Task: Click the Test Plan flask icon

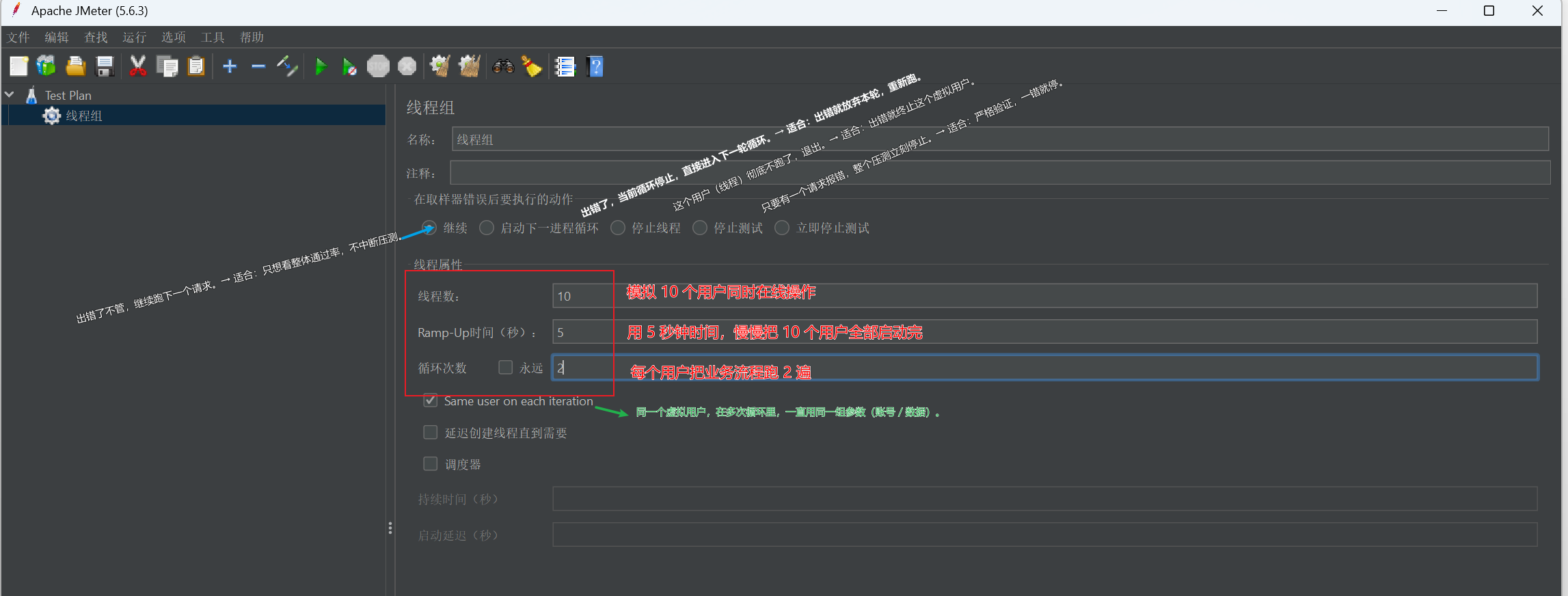Action: (x=31, y=95)
